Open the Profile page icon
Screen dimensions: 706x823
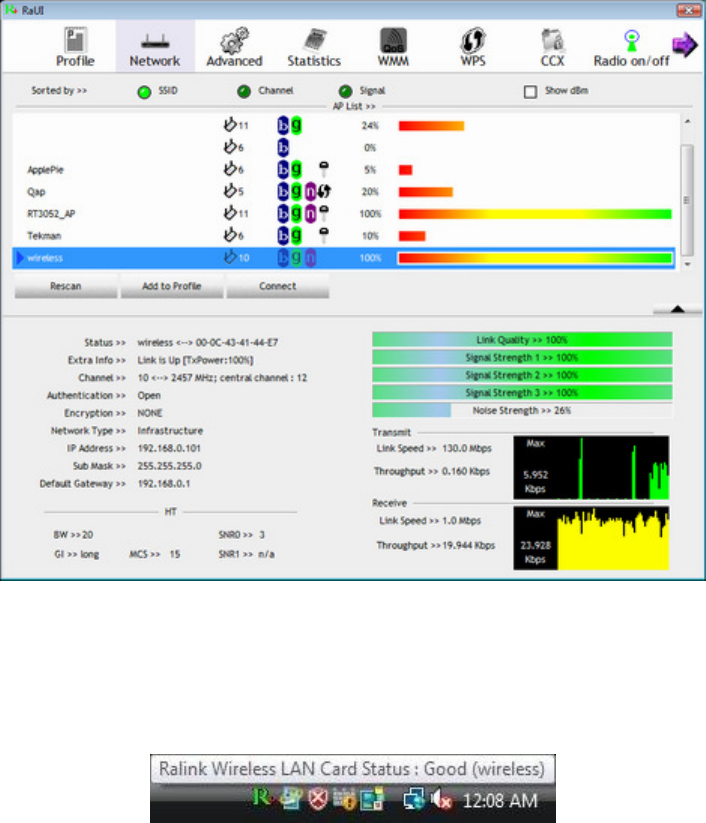pos(75,40)
